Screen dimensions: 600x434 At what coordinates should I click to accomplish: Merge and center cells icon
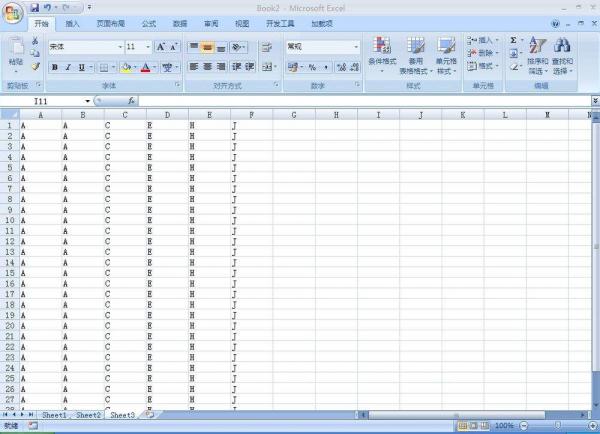(x=267, y=67)
